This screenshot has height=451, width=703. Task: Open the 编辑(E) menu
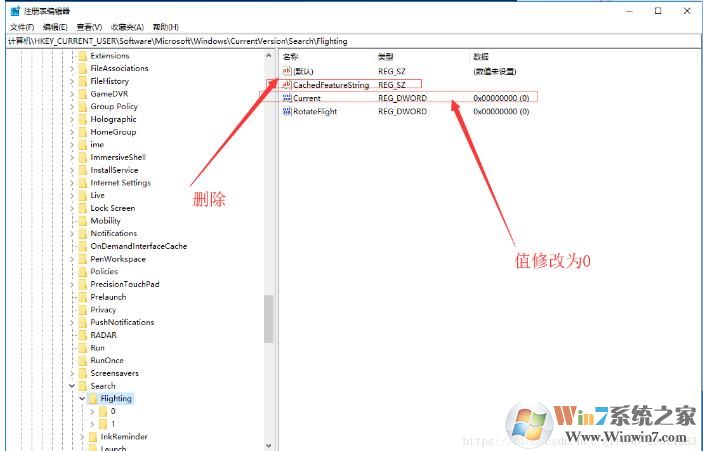pyautogui.click(x=55, y=27)
